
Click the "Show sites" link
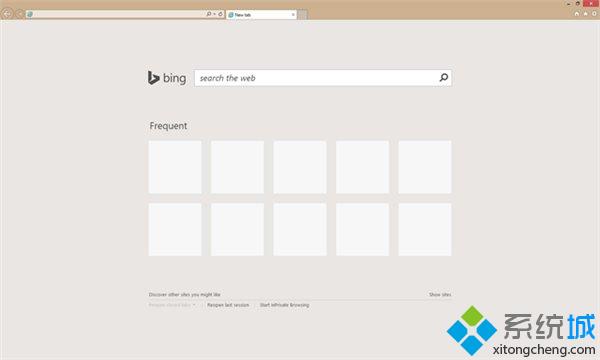coord(440,295)
